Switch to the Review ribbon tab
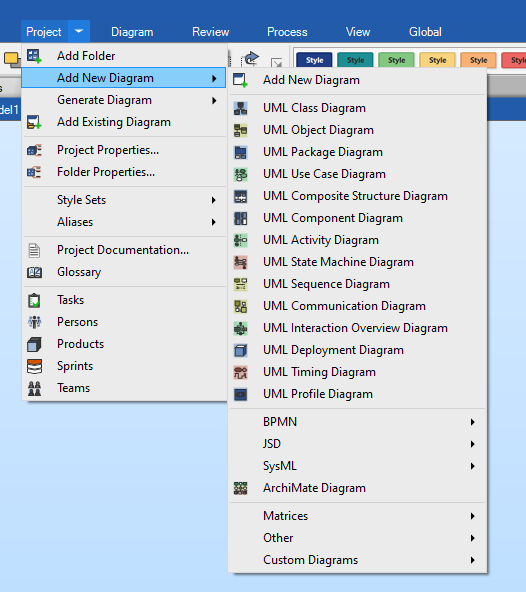 point(210,32)
